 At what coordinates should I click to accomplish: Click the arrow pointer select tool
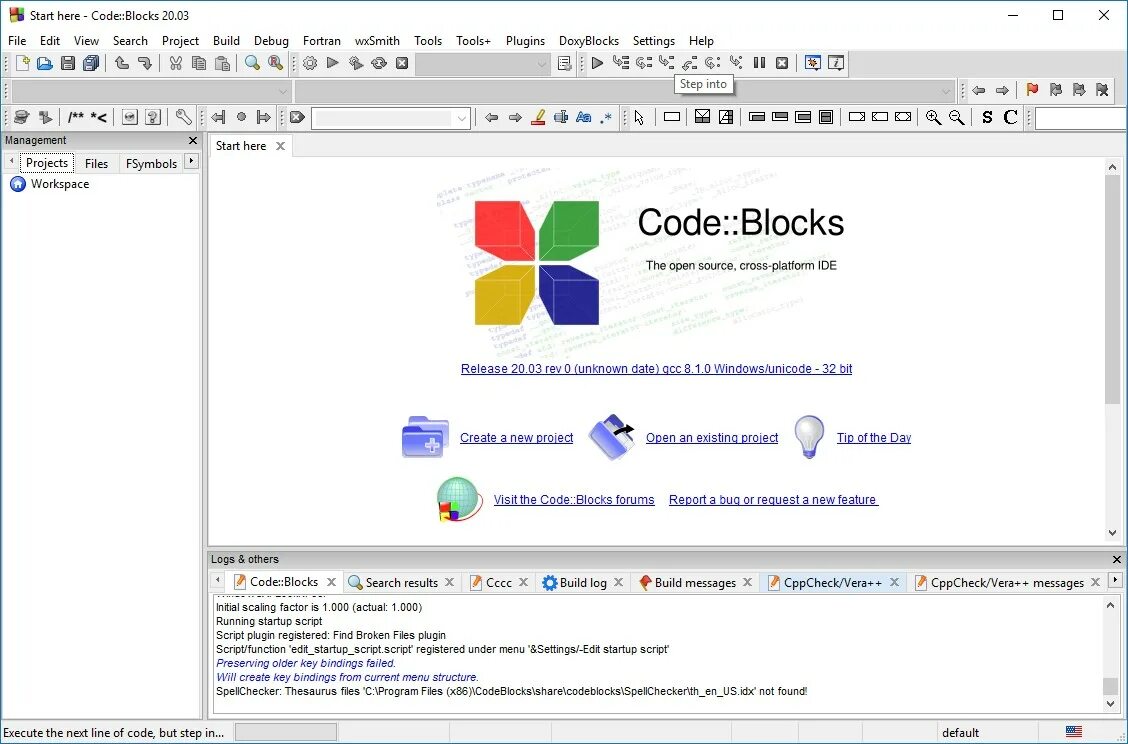639,117
